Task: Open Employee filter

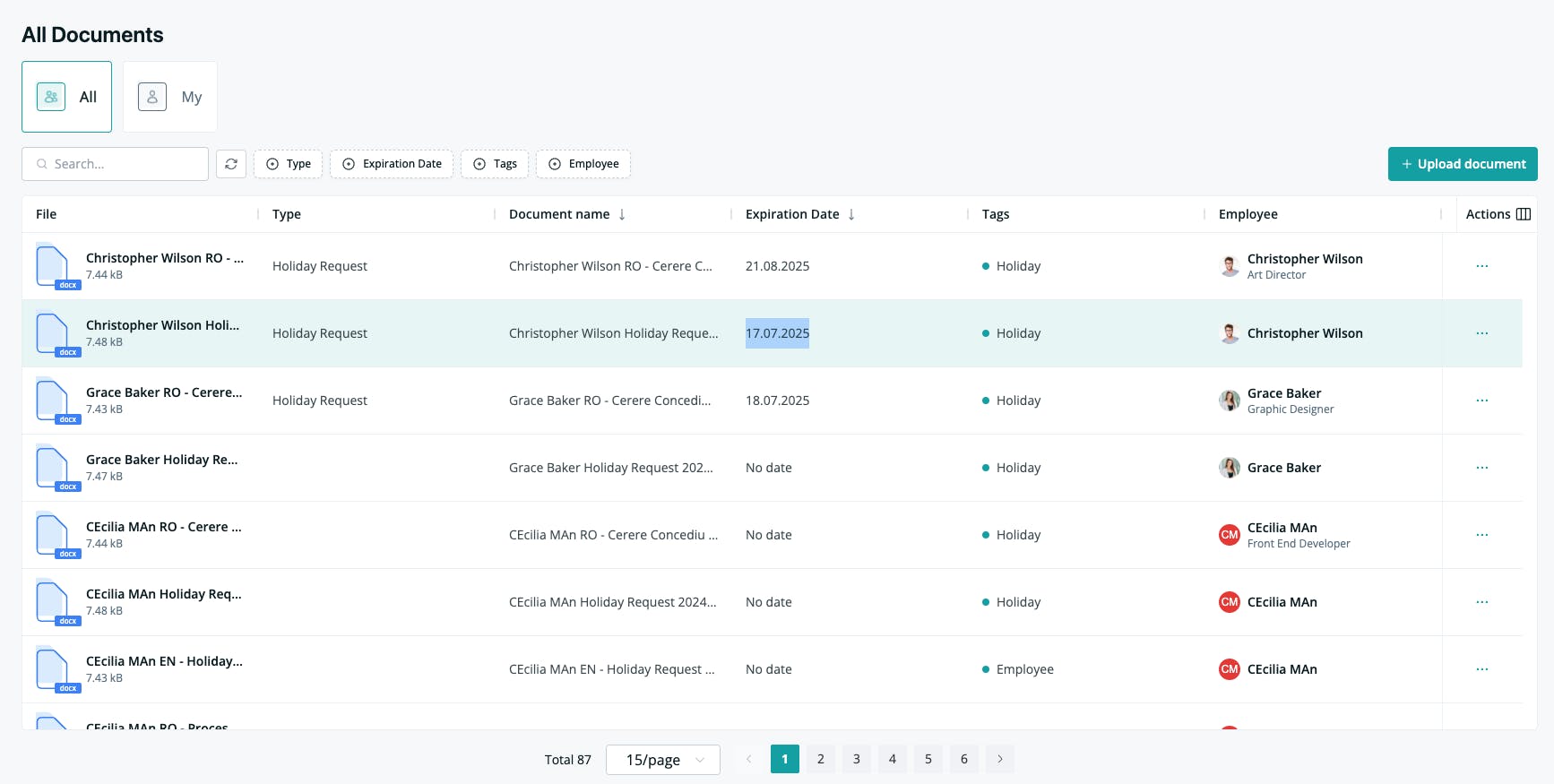Action: point(583,164)
